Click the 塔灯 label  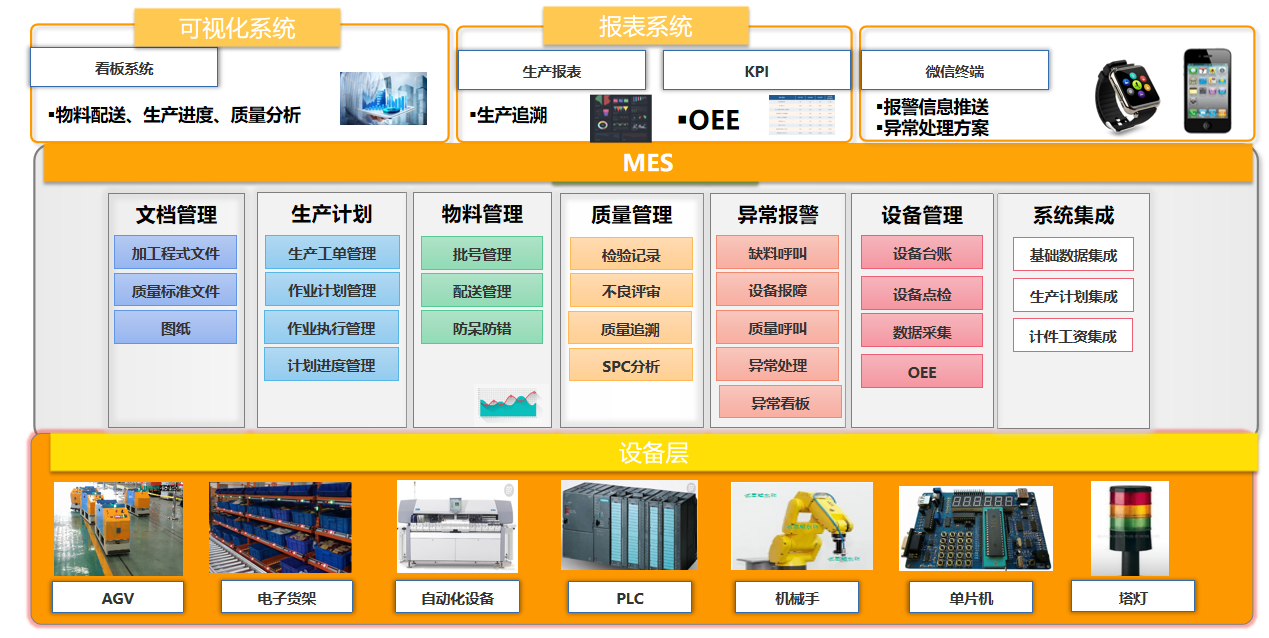(x=1133, y=596)
